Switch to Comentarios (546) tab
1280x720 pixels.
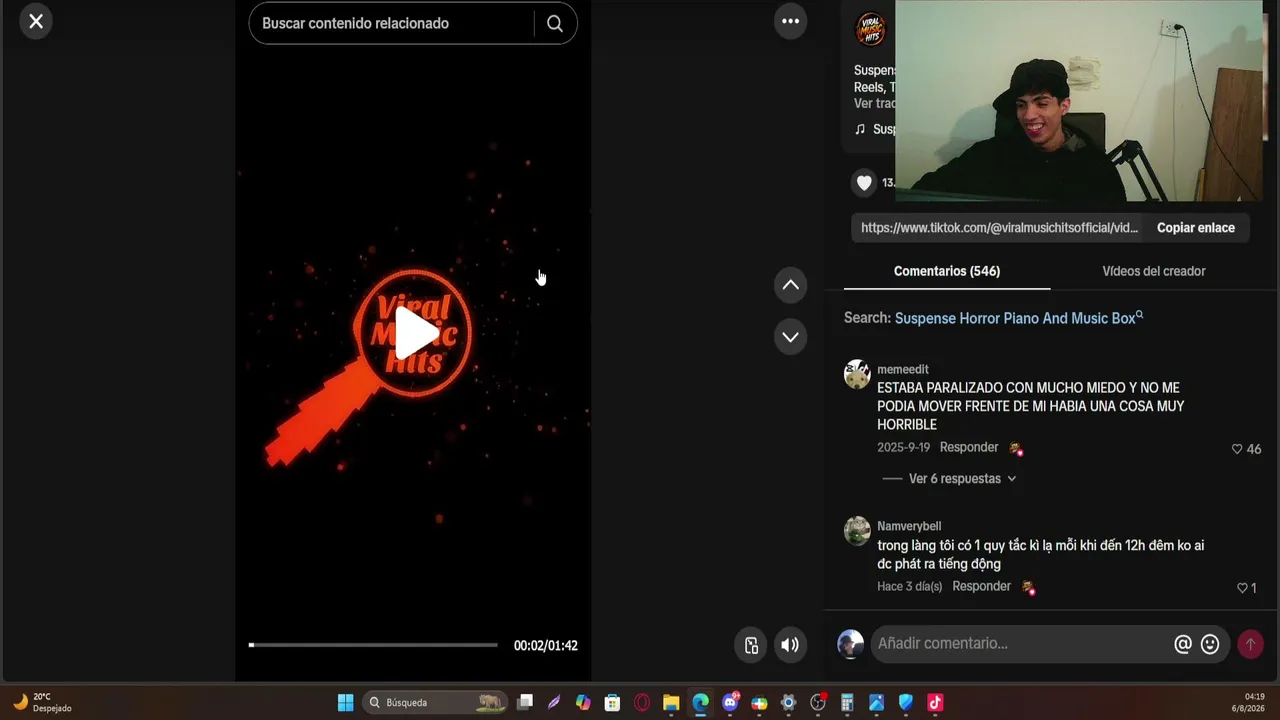[x=947, y=271]
